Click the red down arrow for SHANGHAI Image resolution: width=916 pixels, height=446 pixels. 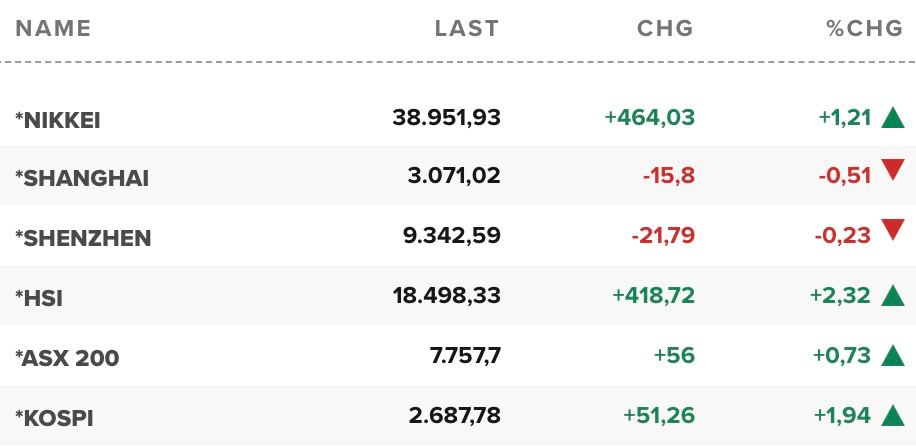click(x=893, y=170)
